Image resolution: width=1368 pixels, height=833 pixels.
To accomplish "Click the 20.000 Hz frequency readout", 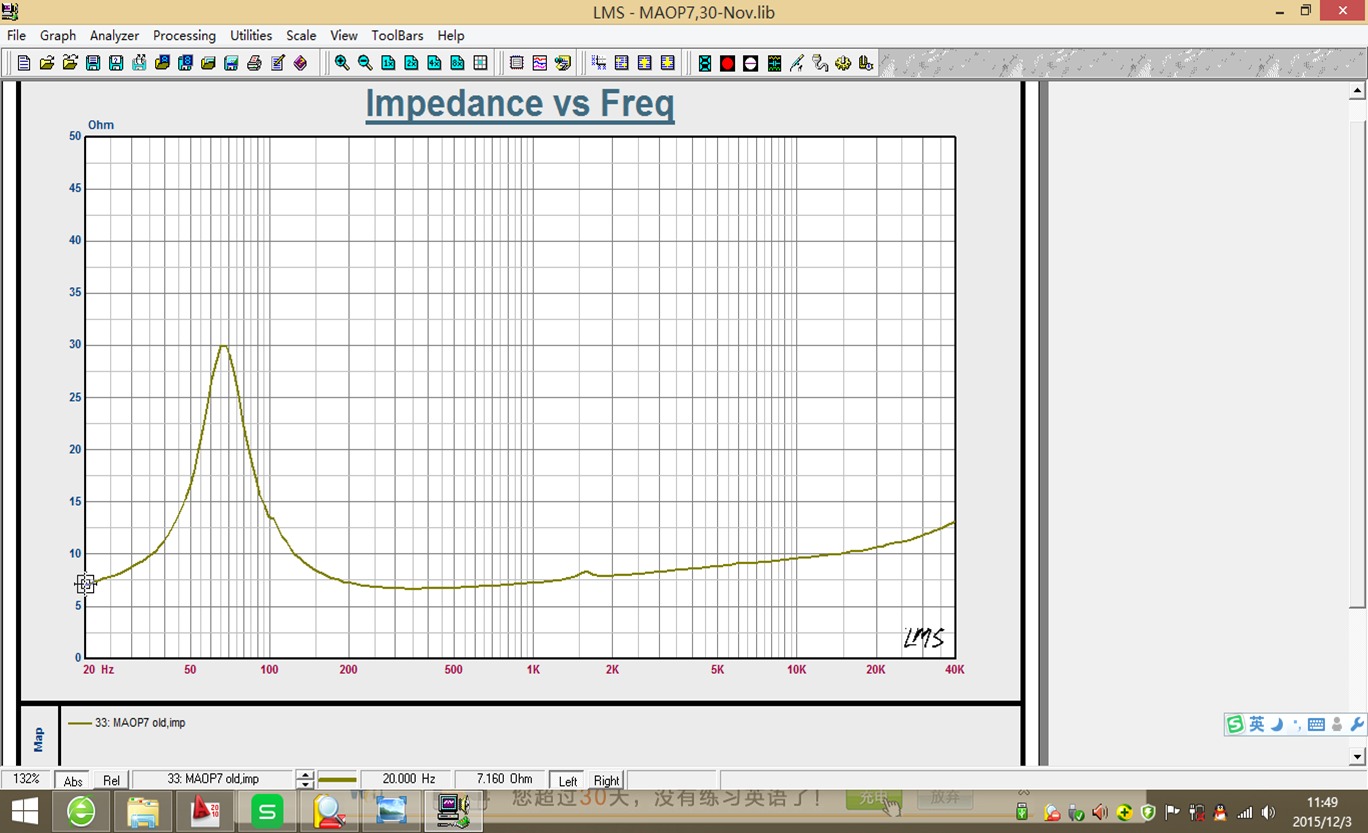I will (x=407, y=779).
